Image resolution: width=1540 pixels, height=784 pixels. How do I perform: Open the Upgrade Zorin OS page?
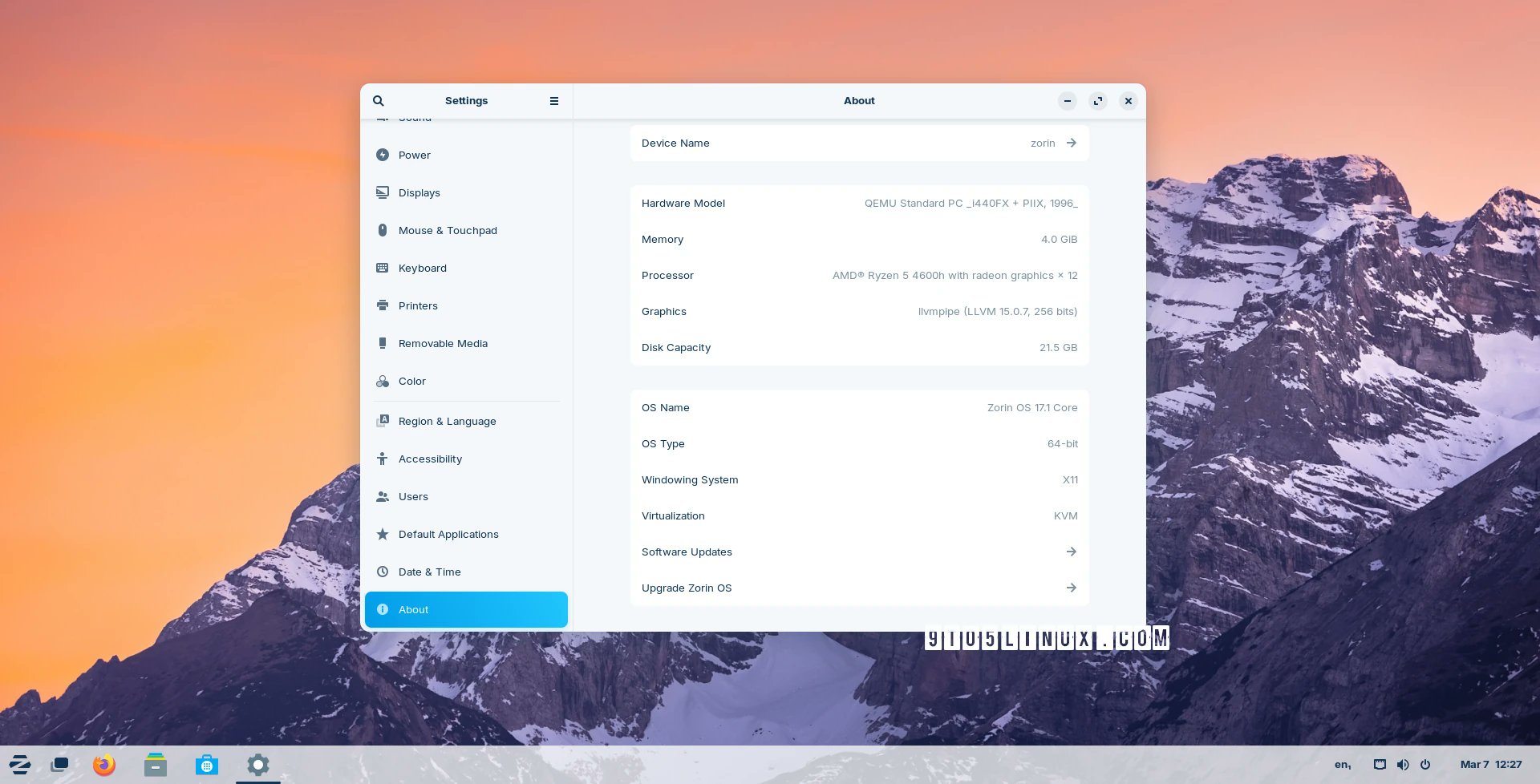[x=859, y=588]
